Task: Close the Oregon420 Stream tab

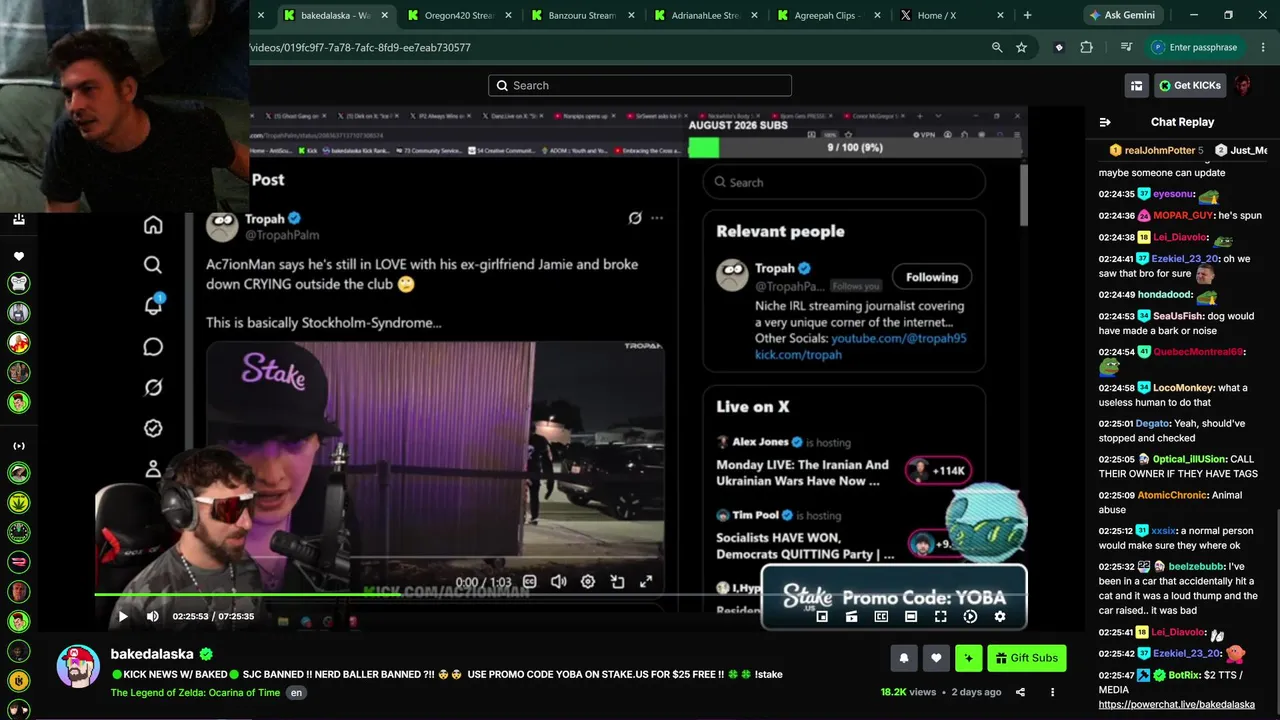Action: pyautogui.click(x=508, y=15)
